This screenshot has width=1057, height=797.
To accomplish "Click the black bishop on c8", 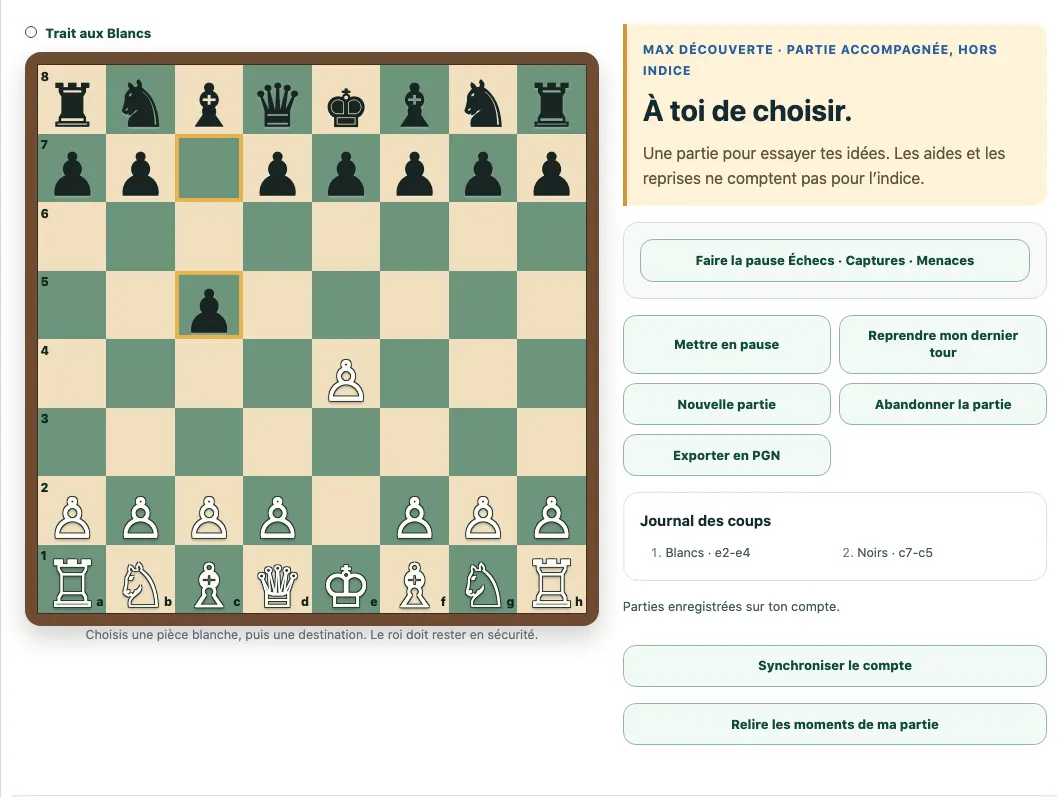I will point(209,99).
